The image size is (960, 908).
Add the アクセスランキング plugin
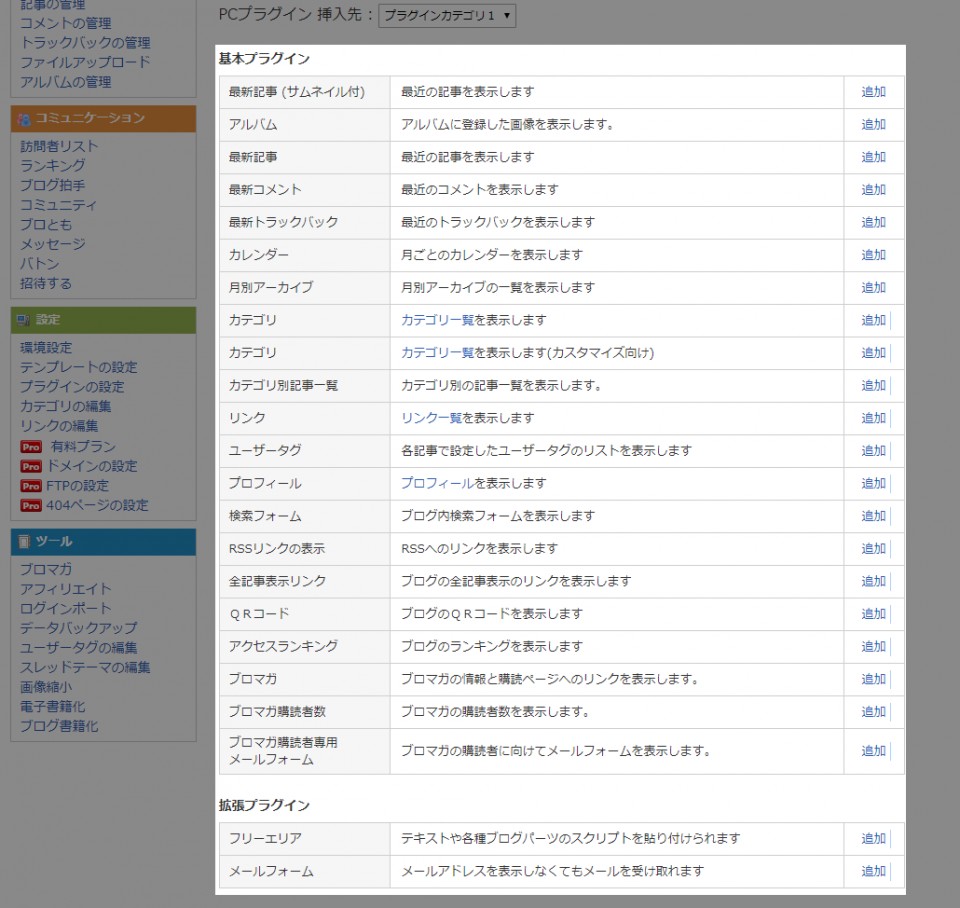click(873, 647)
